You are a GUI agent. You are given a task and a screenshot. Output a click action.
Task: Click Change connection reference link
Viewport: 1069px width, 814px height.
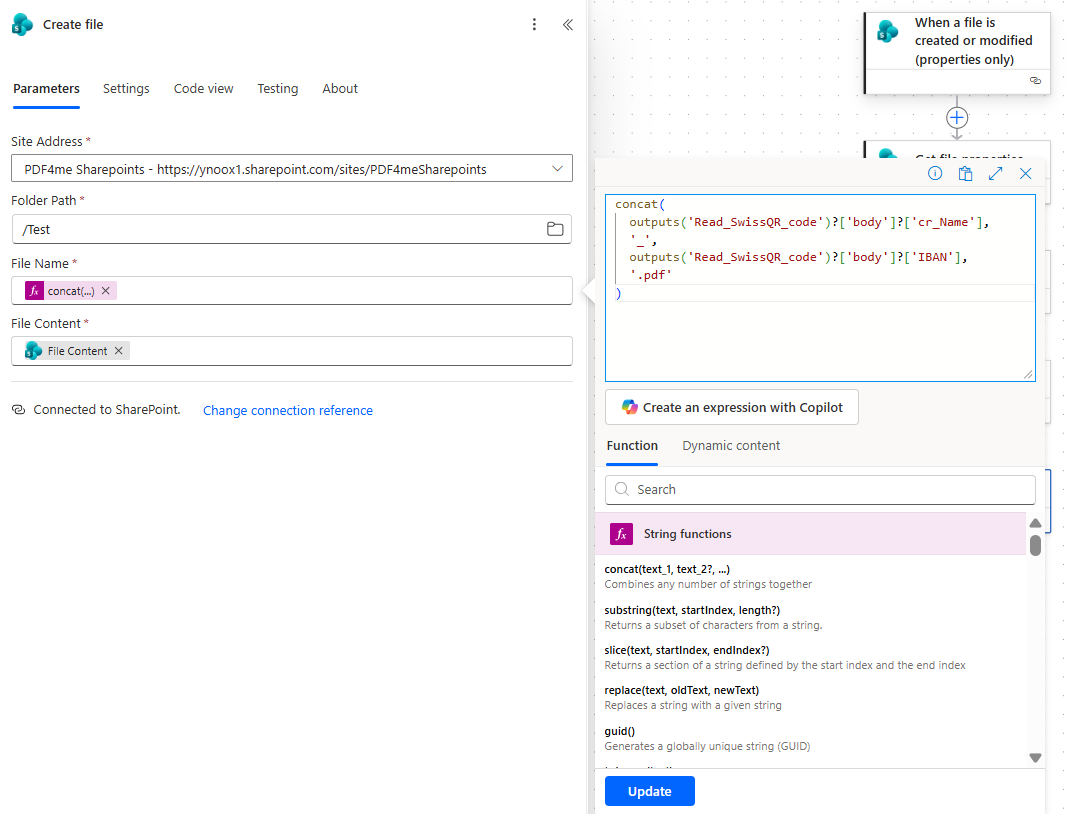288,411
